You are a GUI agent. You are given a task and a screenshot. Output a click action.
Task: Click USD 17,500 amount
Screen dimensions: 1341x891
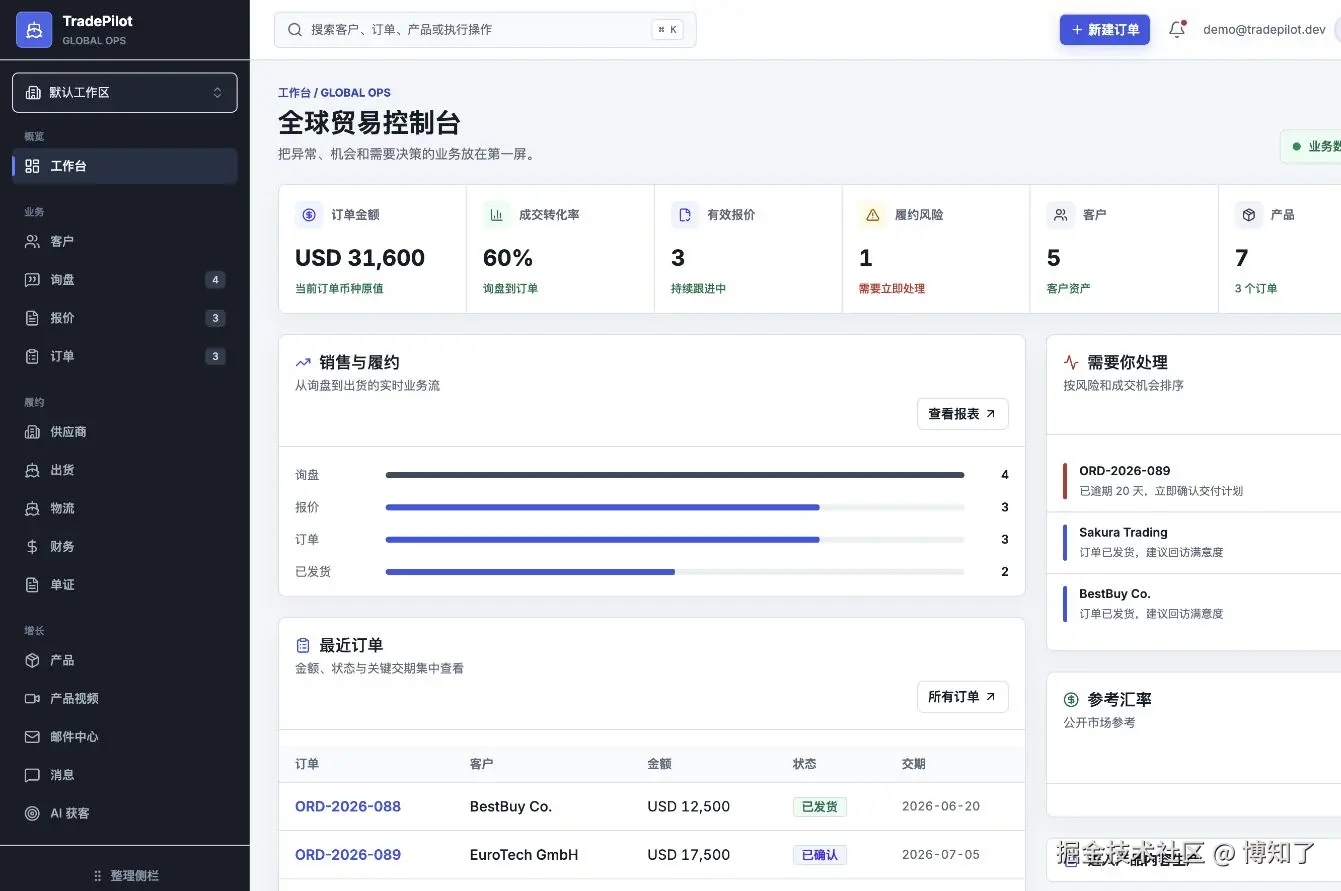[x=689, y=854]
